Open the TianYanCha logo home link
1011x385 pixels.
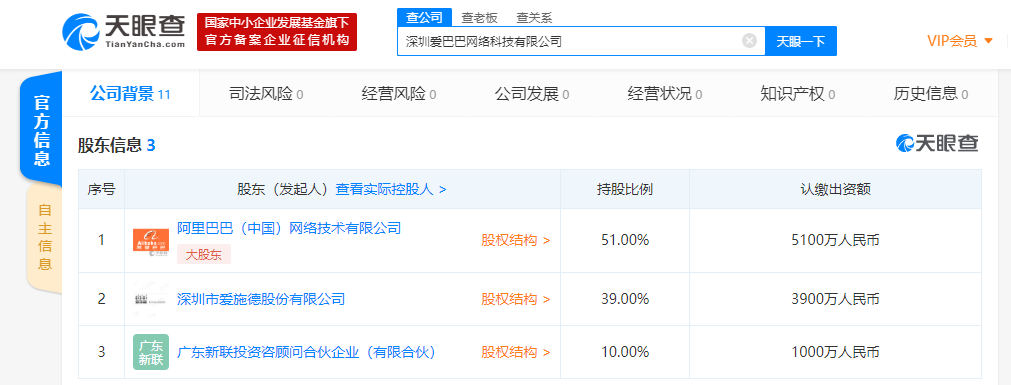coord(123,32)
